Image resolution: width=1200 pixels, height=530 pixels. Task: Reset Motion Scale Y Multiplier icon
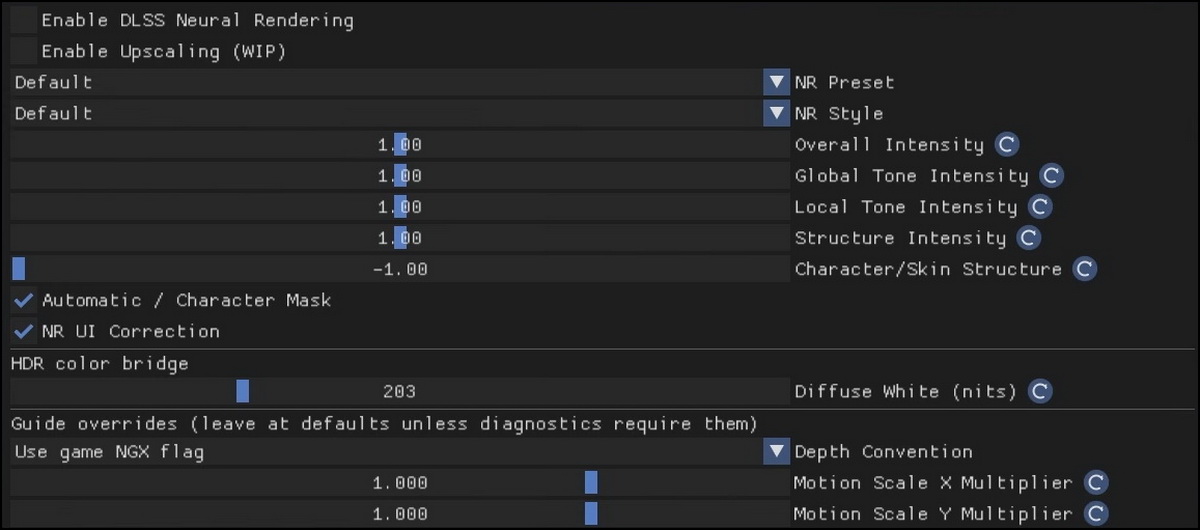pos(1096,514)
